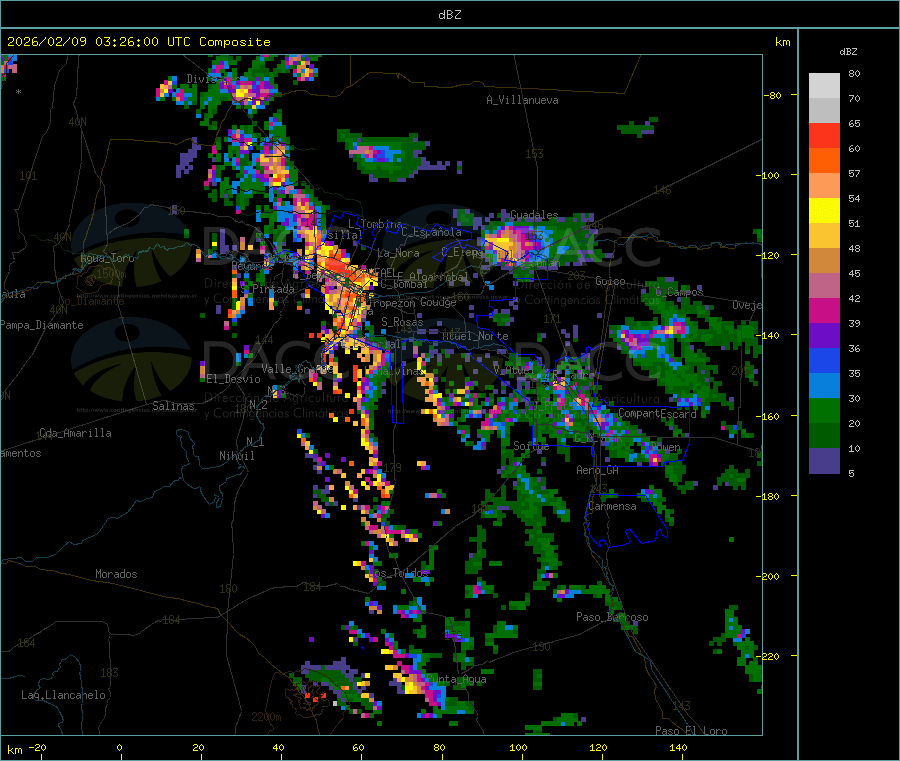Click the 'Morados' map label
900x761 pixels.
point(116,574)
